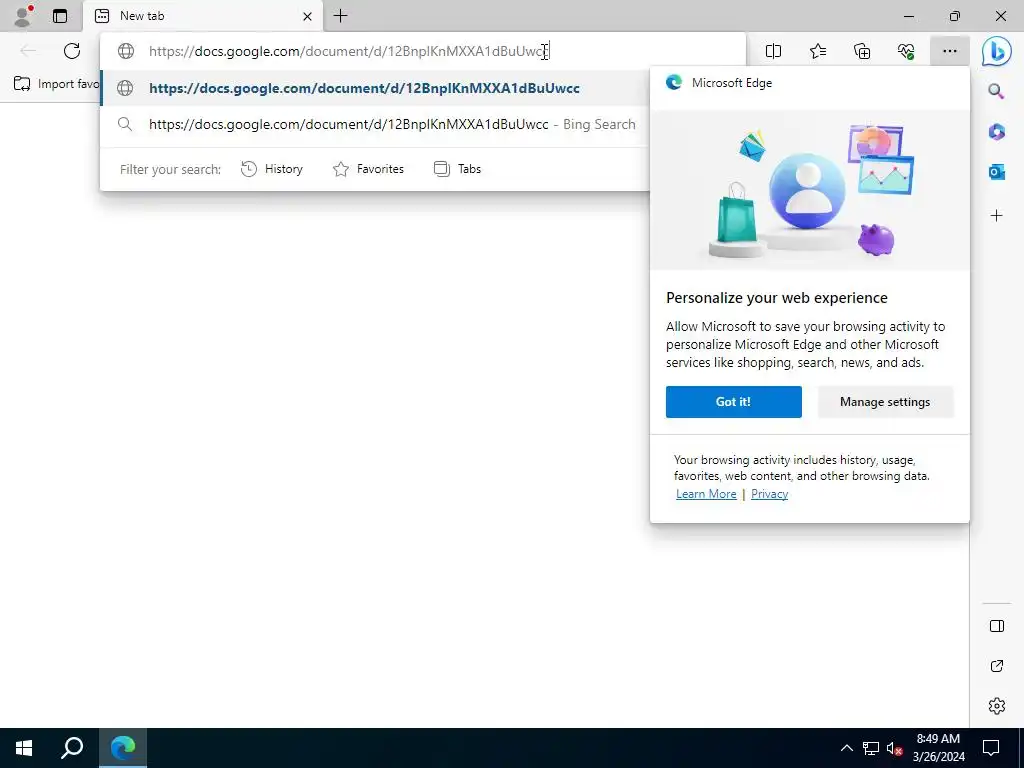Click the profile illustration in Edge popup
The width and height of the screenshot is (1024, 768).
807,191
